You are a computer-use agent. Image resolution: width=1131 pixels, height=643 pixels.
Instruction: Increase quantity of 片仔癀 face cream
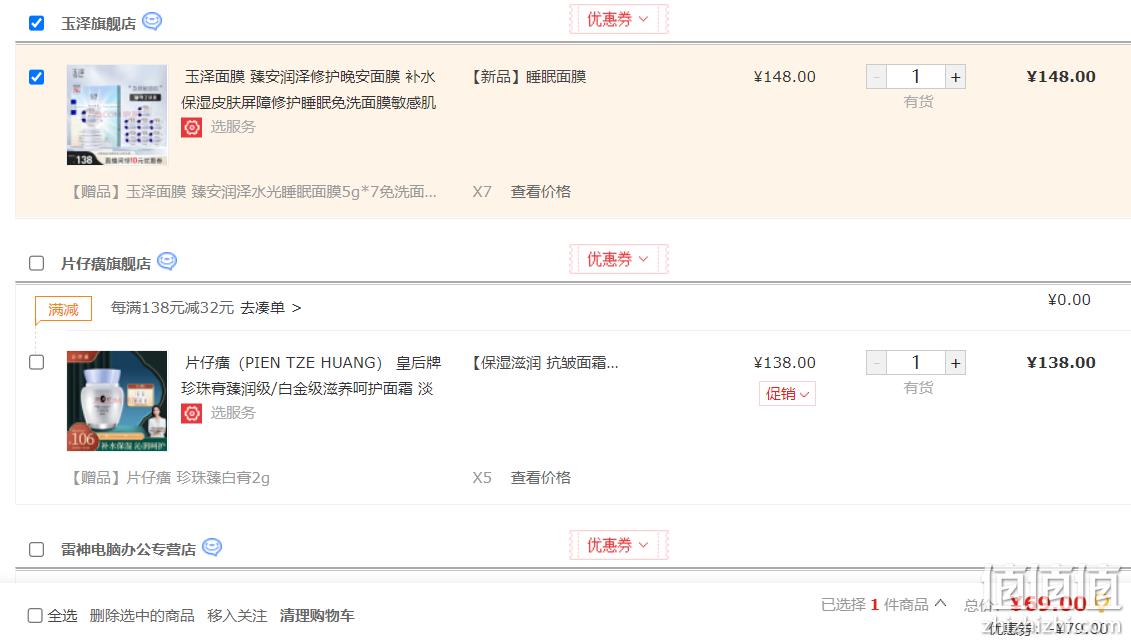[x=955, y=362]
